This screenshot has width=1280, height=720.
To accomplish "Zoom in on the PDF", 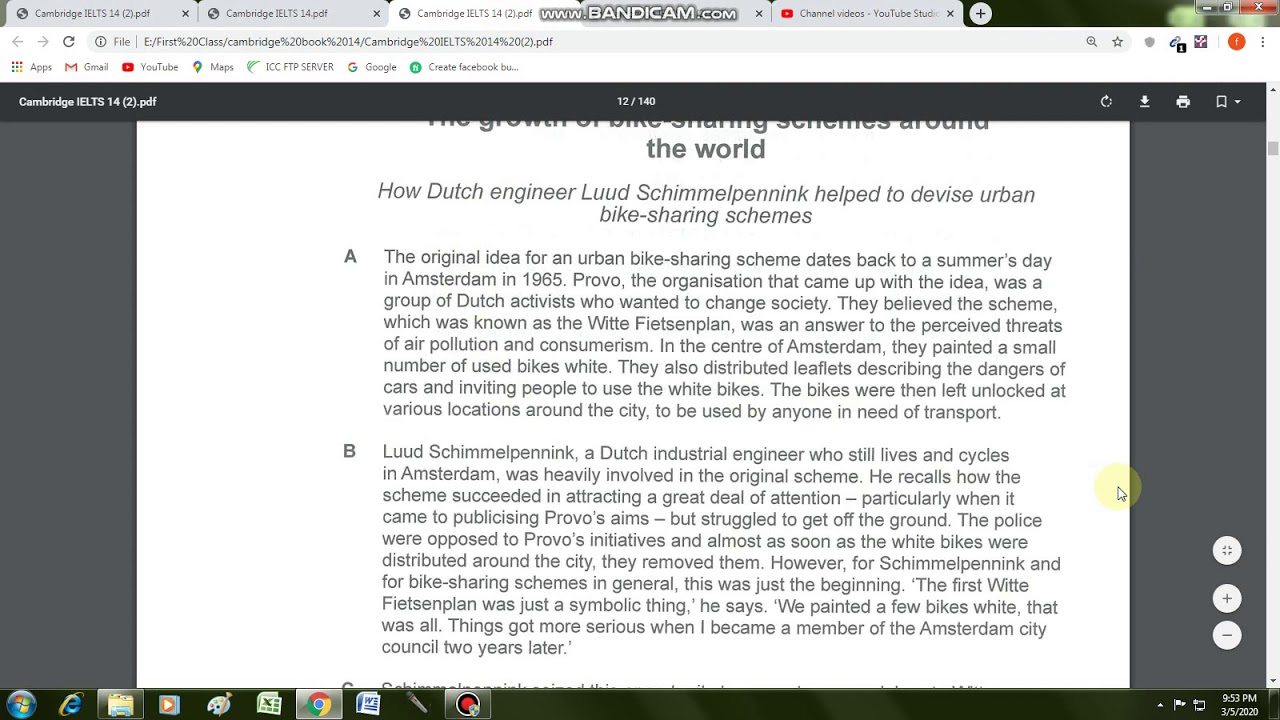I will [1227, 598].
